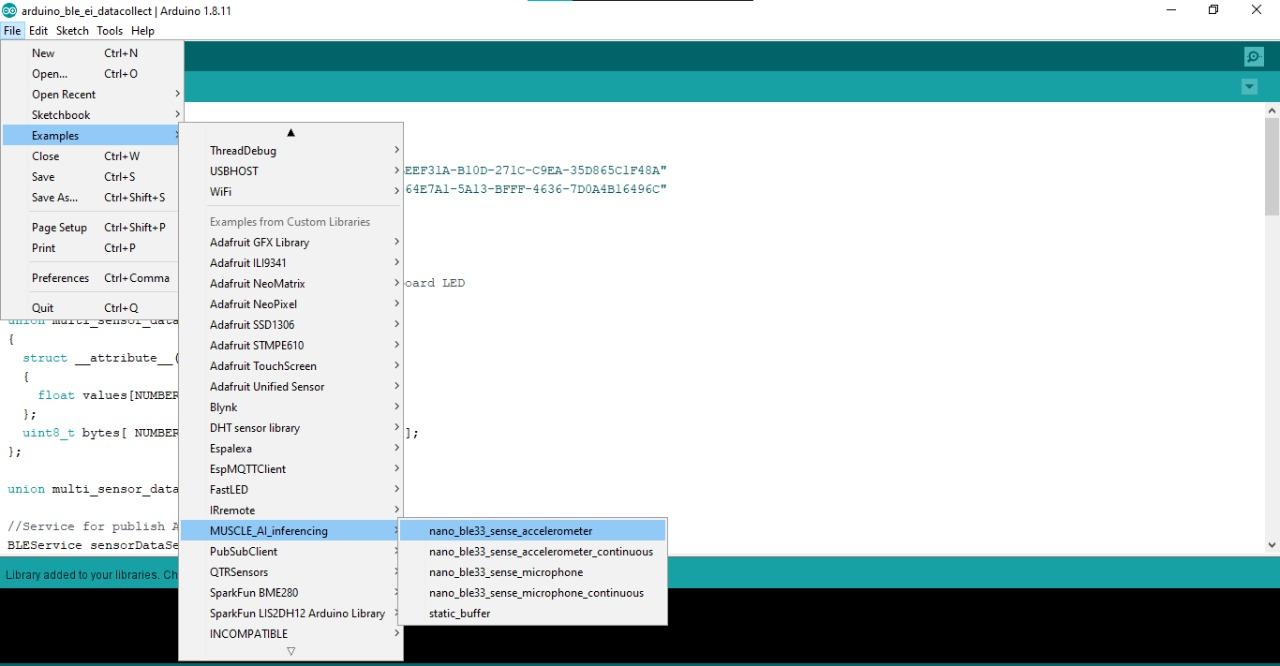The image size is (1280, 666).
Task: Open the Sketch menu
Action: (x=72, y=31)
